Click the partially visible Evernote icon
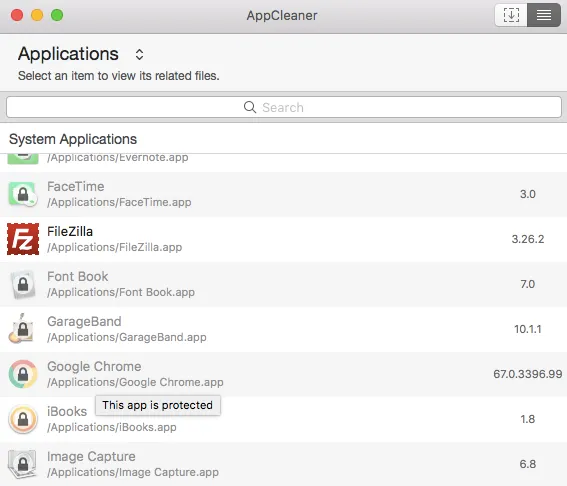Screen dimensions: 567x486 (x=23, y=159)
